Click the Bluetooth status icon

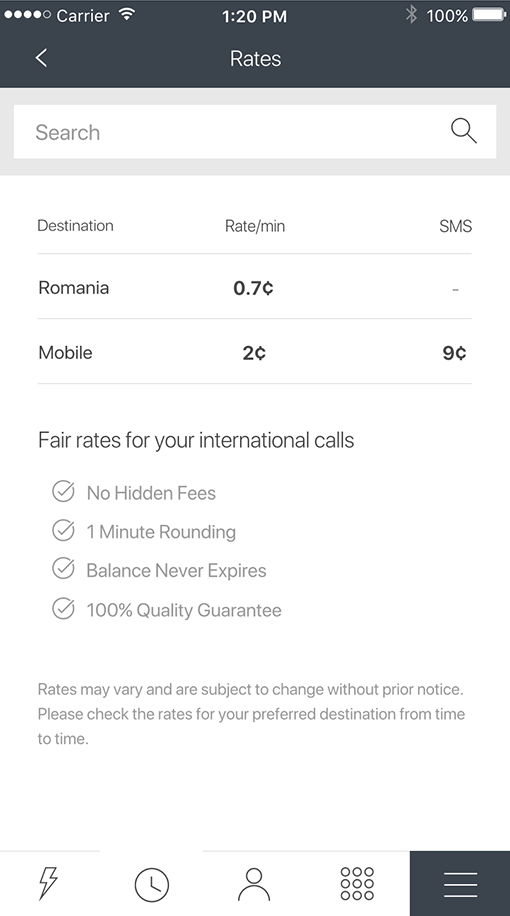[x=411, y=15]
